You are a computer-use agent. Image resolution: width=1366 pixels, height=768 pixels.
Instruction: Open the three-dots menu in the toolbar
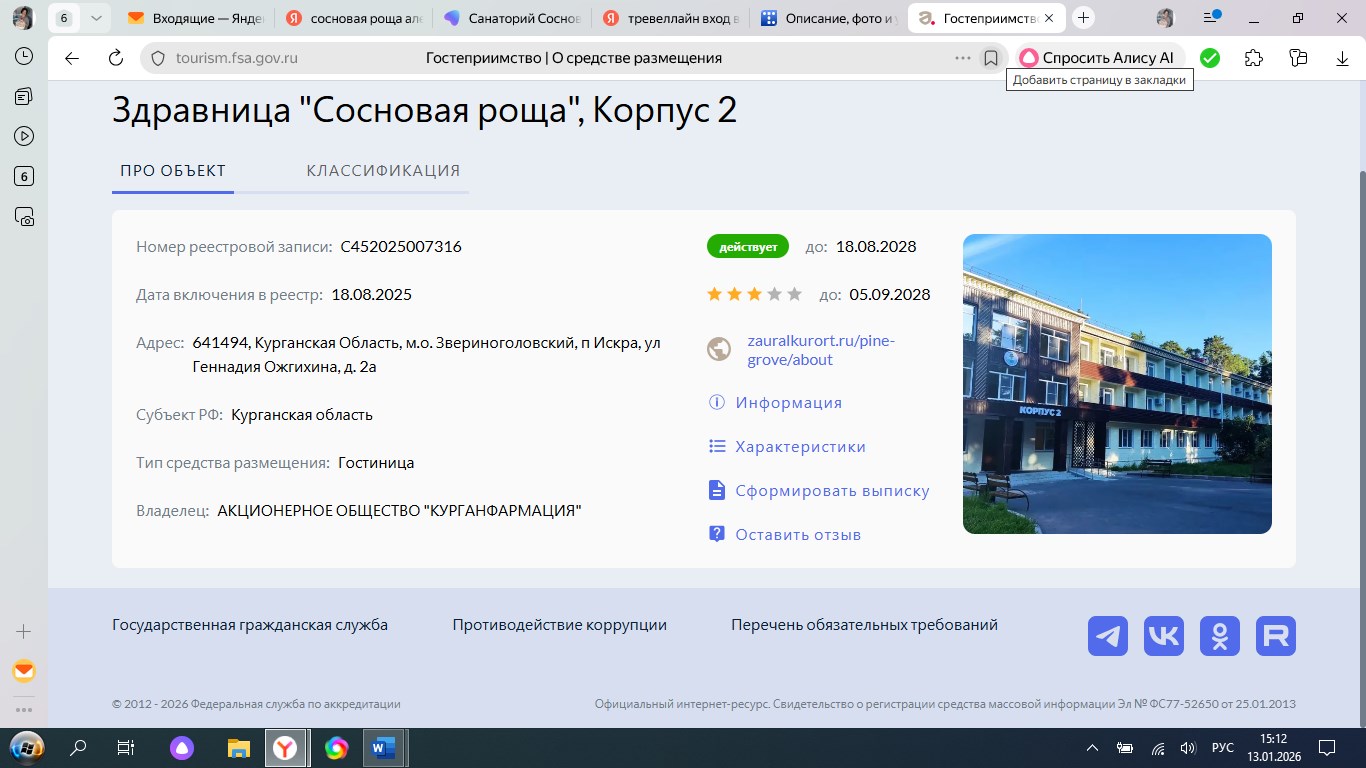click(x=961, y=57)
